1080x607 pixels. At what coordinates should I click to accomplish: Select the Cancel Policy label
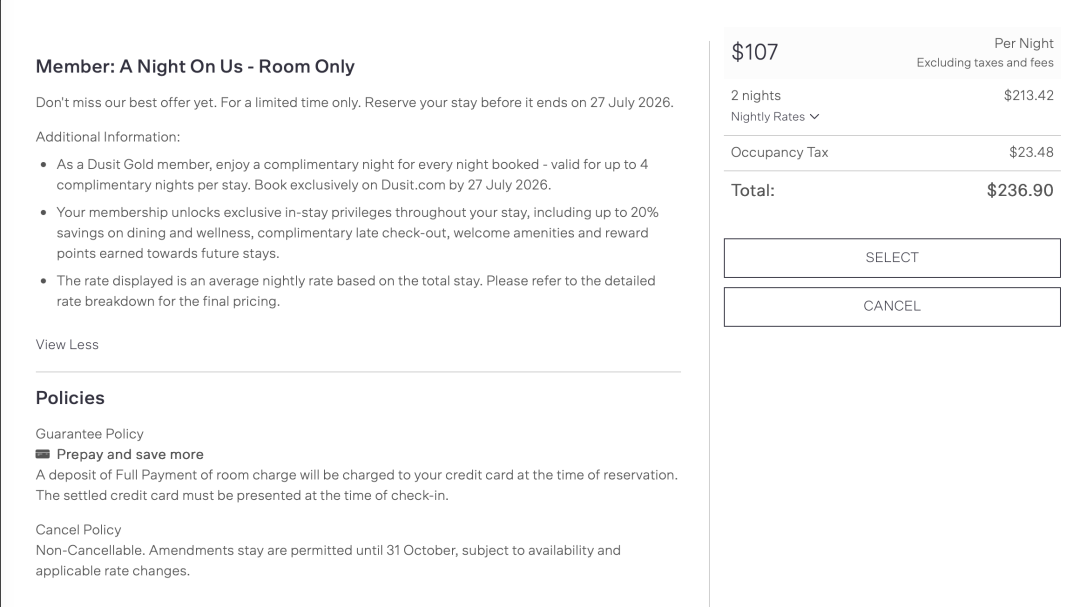pos(79,529)
